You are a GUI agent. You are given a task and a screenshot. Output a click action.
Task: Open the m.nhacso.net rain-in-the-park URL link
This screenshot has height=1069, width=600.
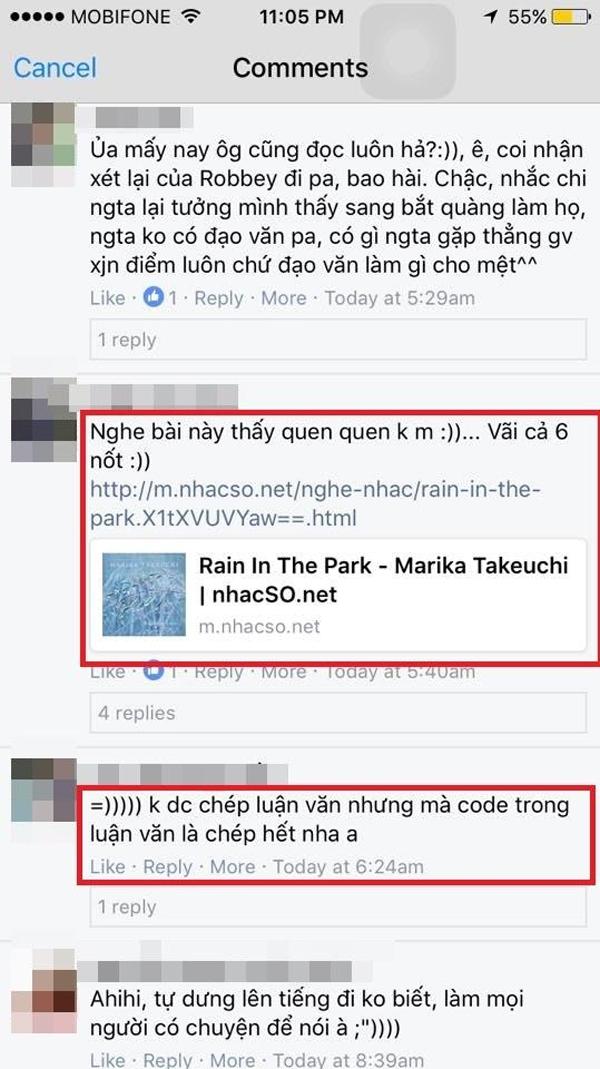pyautogui.click(x=315, y=505)
